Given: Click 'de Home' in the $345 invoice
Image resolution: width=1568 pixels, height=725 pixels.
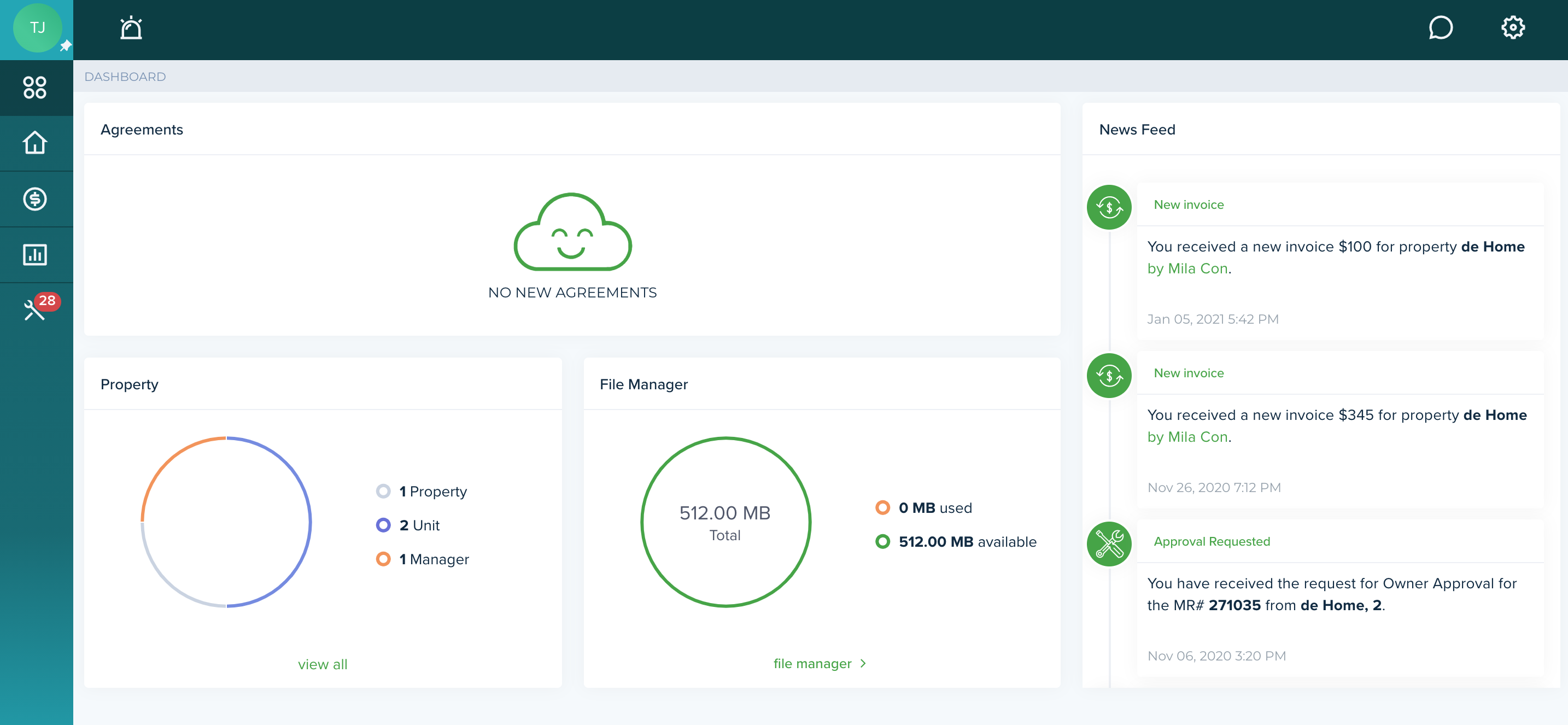Looking at the screenshot, I should [x=1495, y=415].
